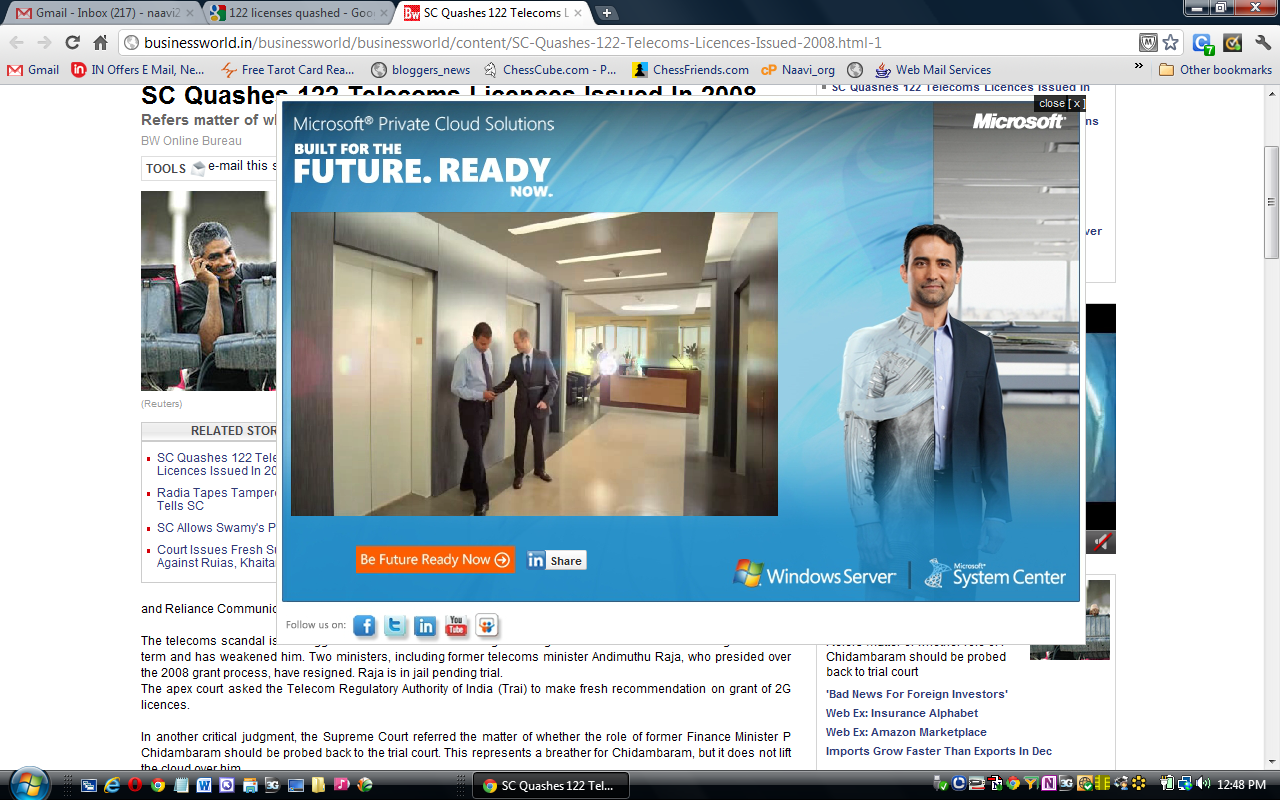Screen dimensions: 1280x800
Task: Click the SC Quashes taskbar button
Action: click(x=550, y=785)
